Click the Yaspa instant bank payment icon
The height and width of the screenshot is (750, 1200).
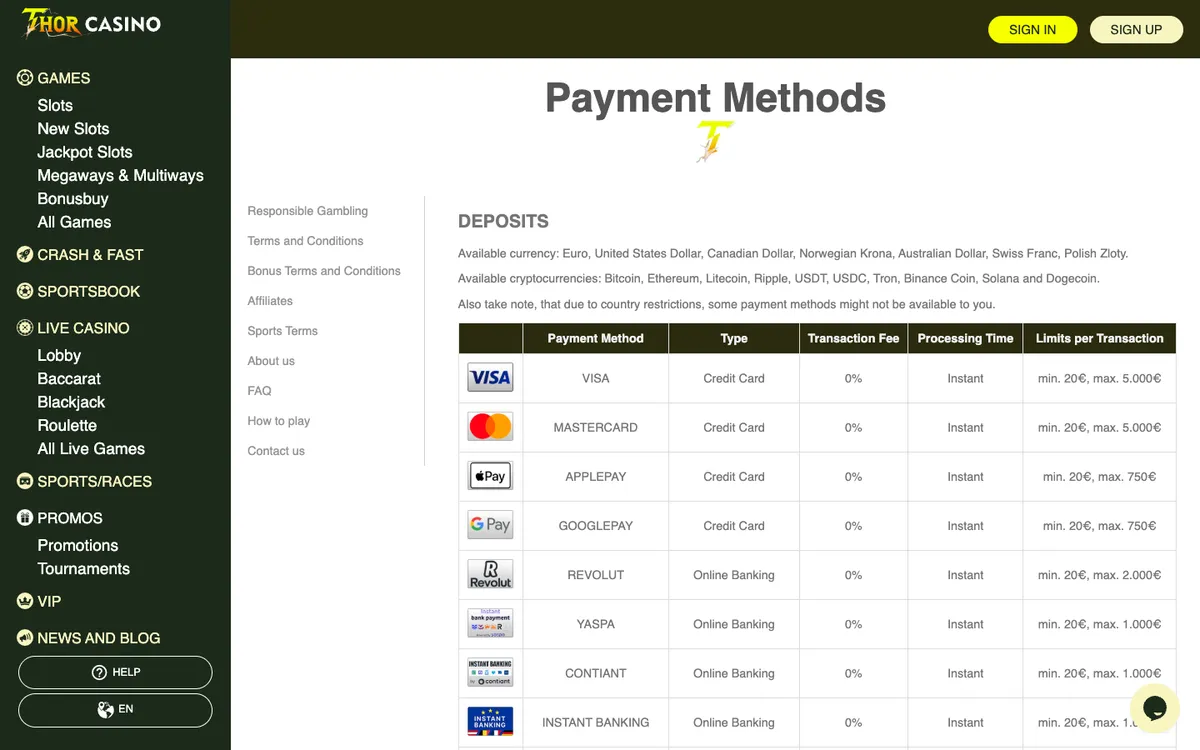point(490,624)
